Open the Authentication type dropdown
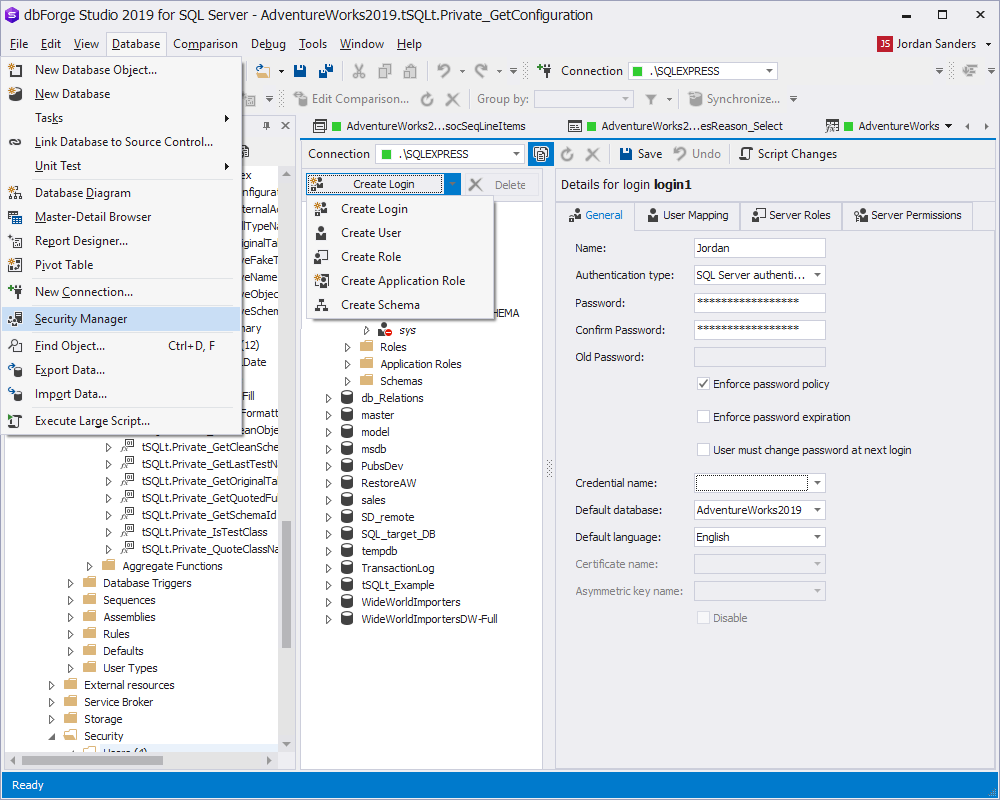 [817, 276]
